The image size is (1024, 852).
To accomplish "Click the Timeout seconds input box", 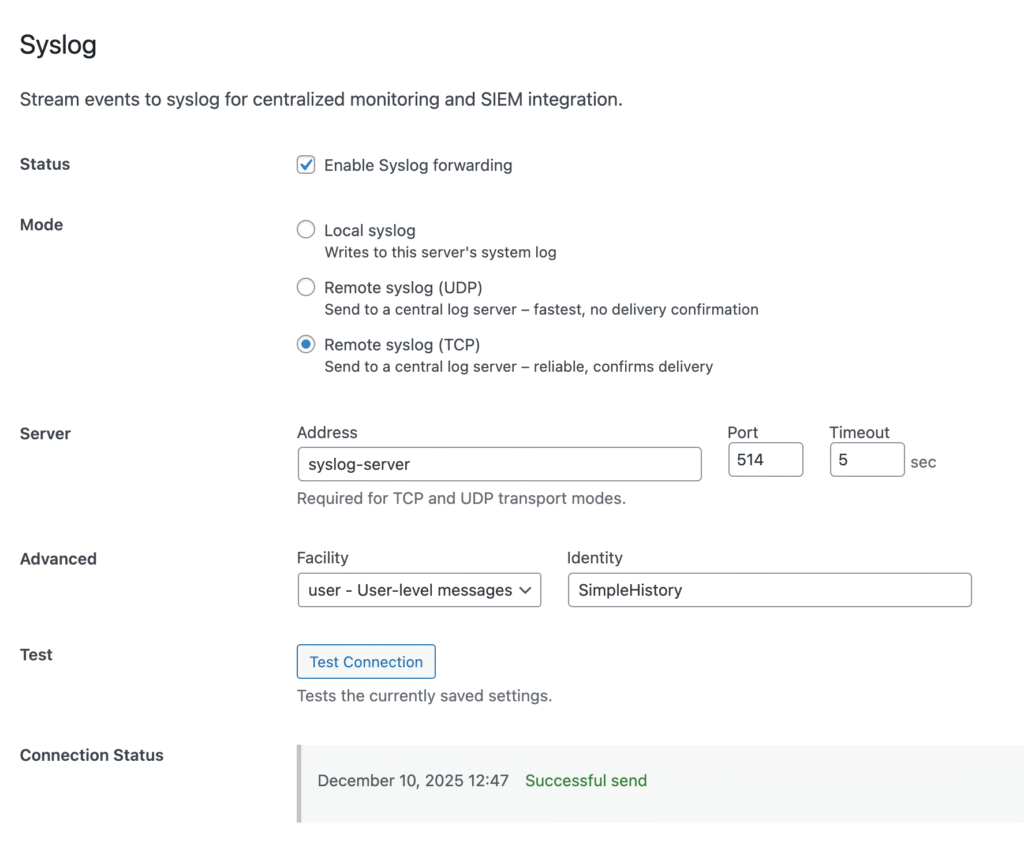I will tap(866, 460).
